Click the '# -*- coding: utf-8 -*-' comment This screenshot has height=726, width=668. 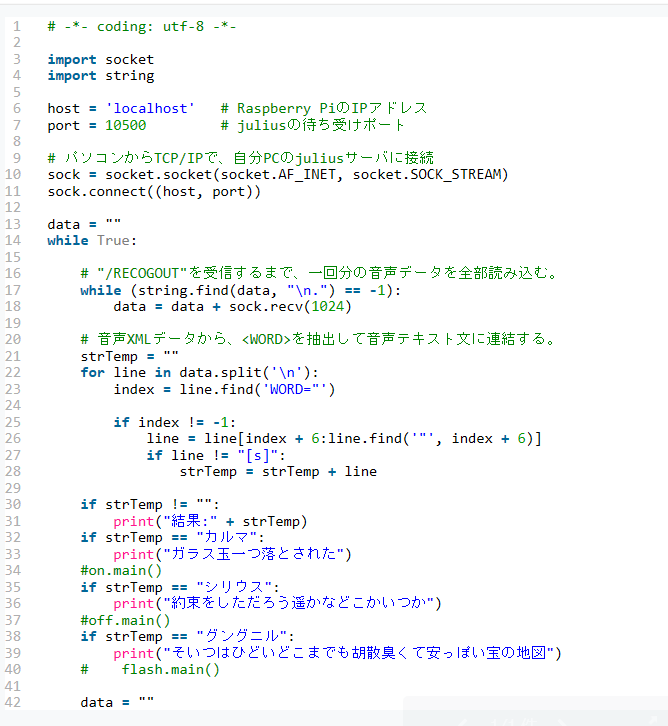pos(142,26)
